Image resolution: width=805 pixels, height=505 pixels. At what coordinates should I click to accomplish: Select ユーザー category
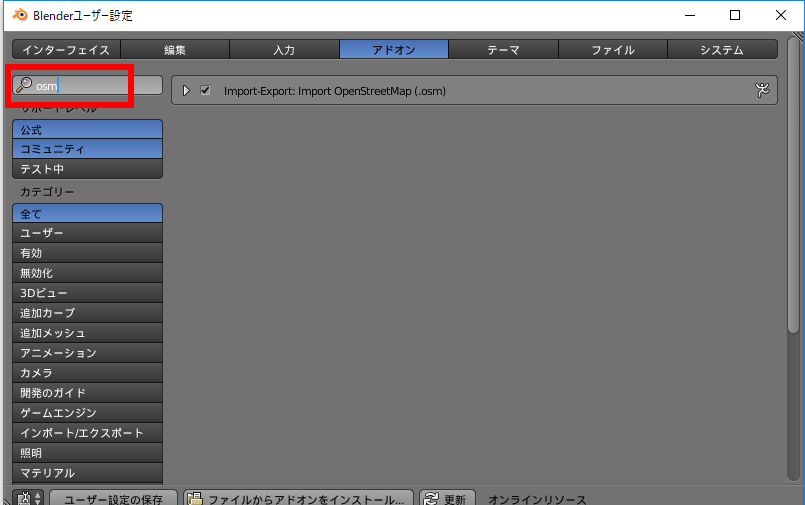[x=87, y=233]
